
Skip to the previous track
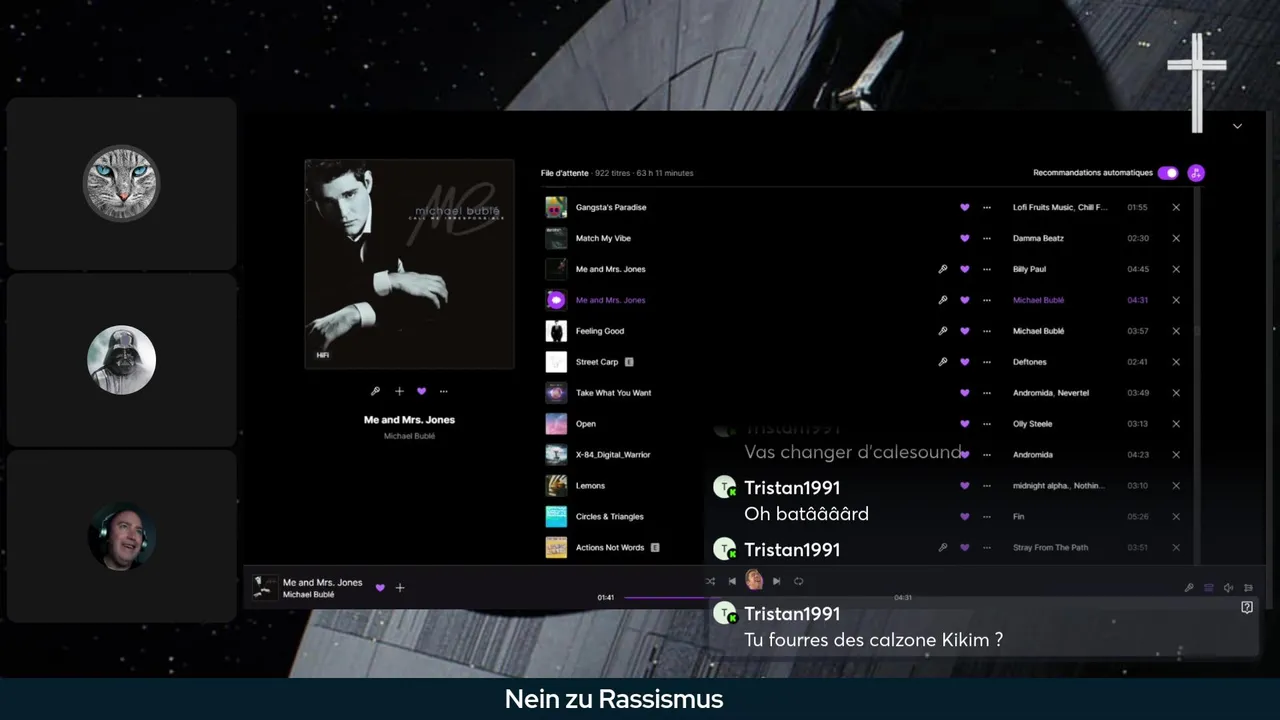click(732, 581)
